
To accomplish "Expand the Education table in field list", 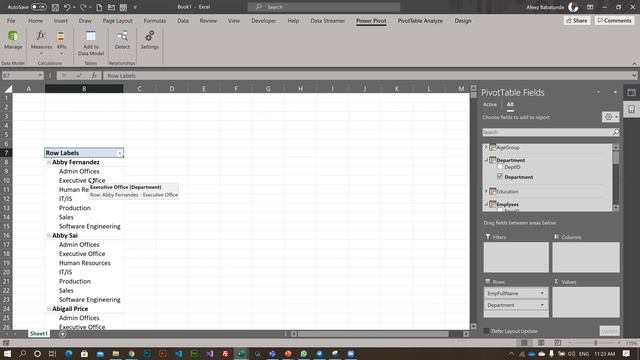I will pos(486,191).
